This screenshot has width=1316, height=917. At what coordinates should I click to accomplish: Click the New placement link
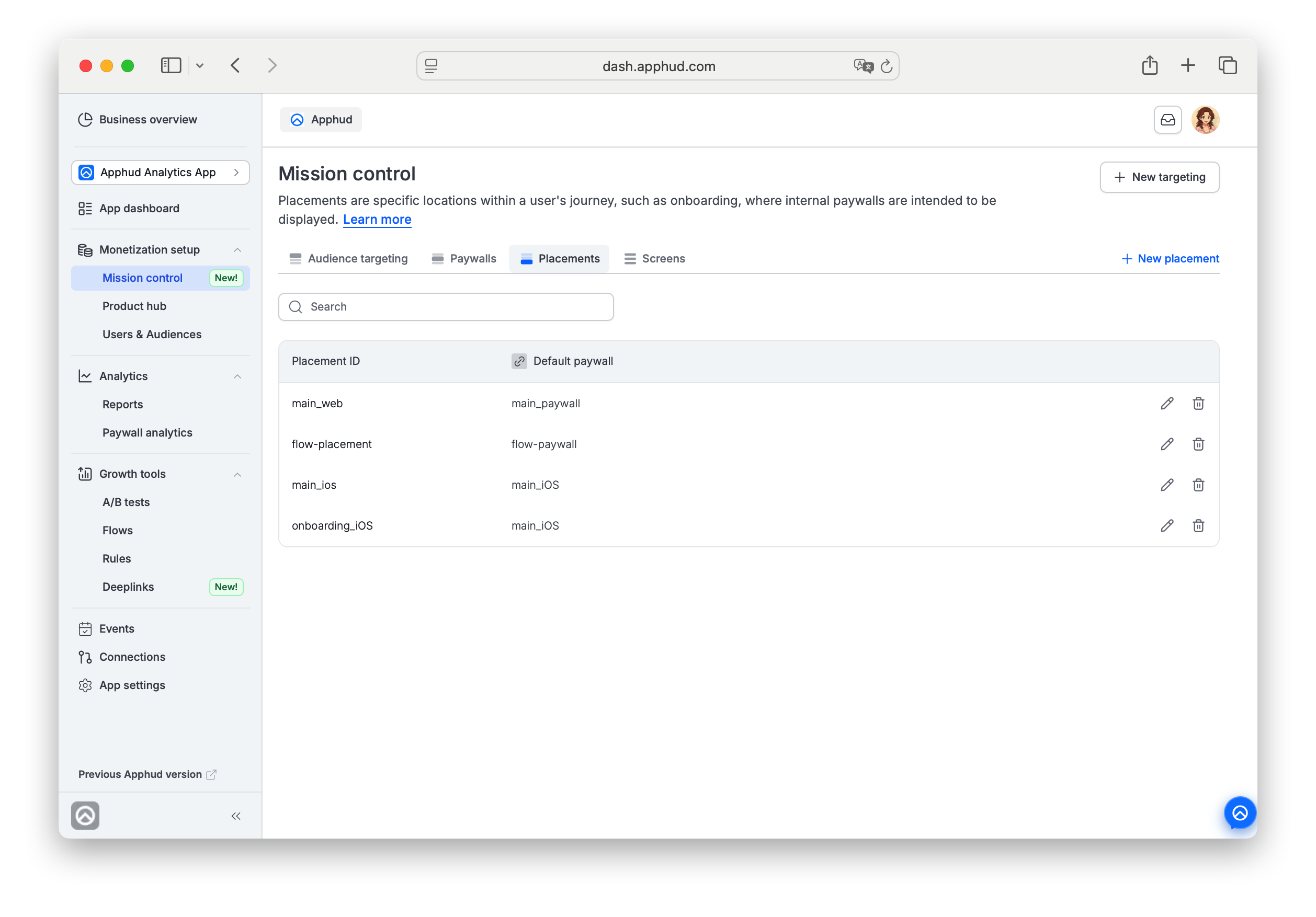[1170, 258]
